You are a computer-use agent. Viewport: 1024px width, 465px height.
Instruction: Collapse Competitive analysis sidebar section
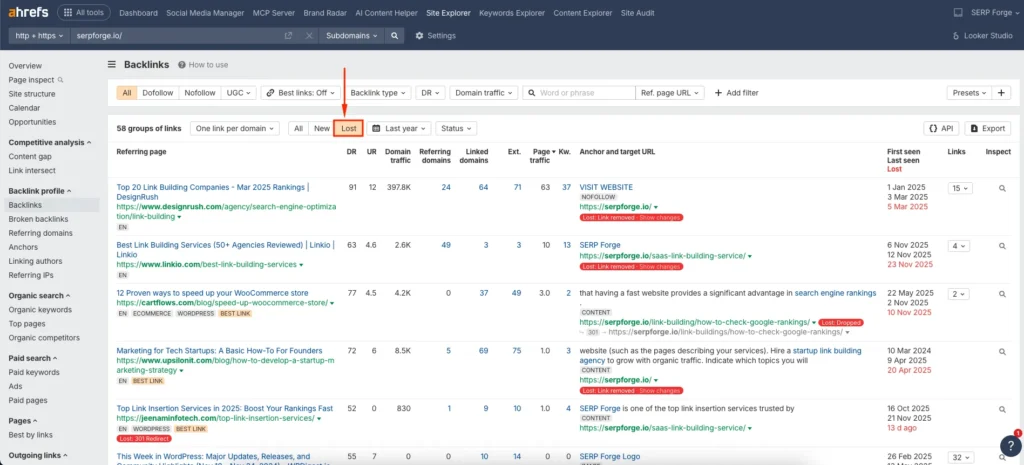pos(50,142)
